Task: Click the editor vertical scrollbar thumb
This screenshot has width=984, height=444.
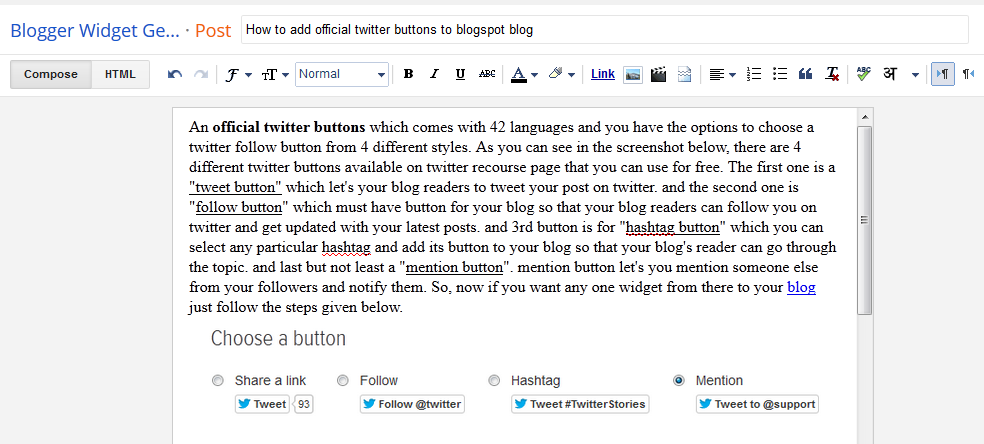Action: [x=865, y=219]
